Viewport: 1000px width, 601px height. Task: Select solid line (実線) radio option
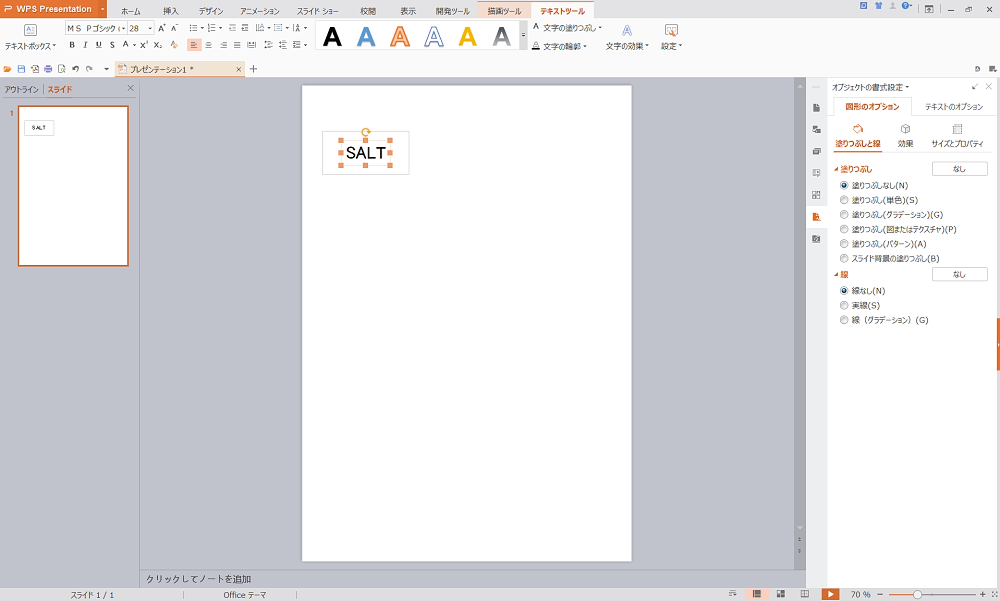click(844, 305)
